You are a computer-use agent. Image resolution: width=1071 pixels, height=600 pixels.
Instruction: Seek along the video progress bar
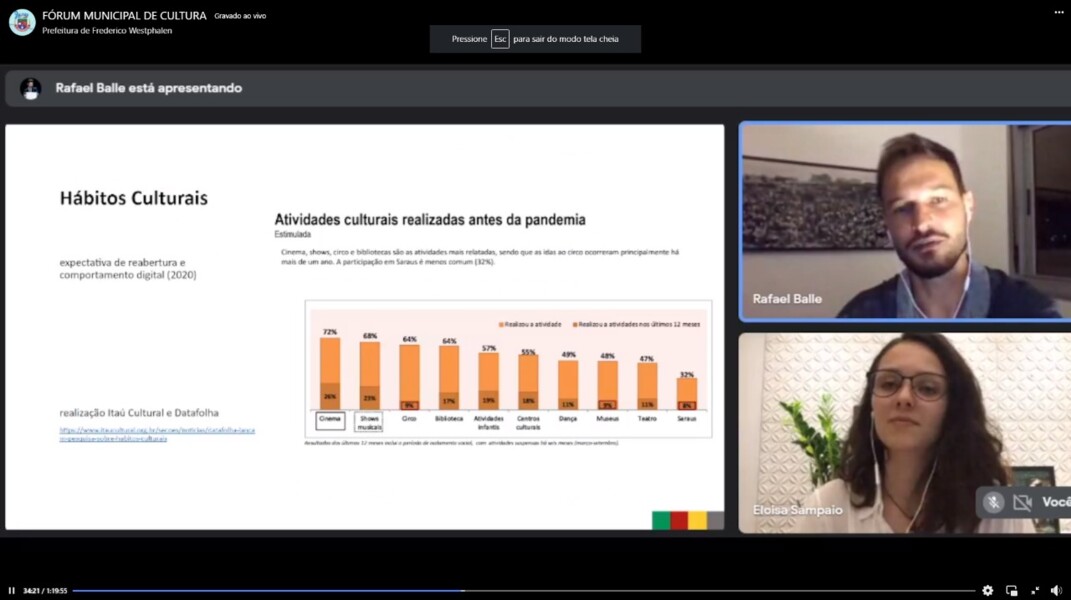[524, 590]
